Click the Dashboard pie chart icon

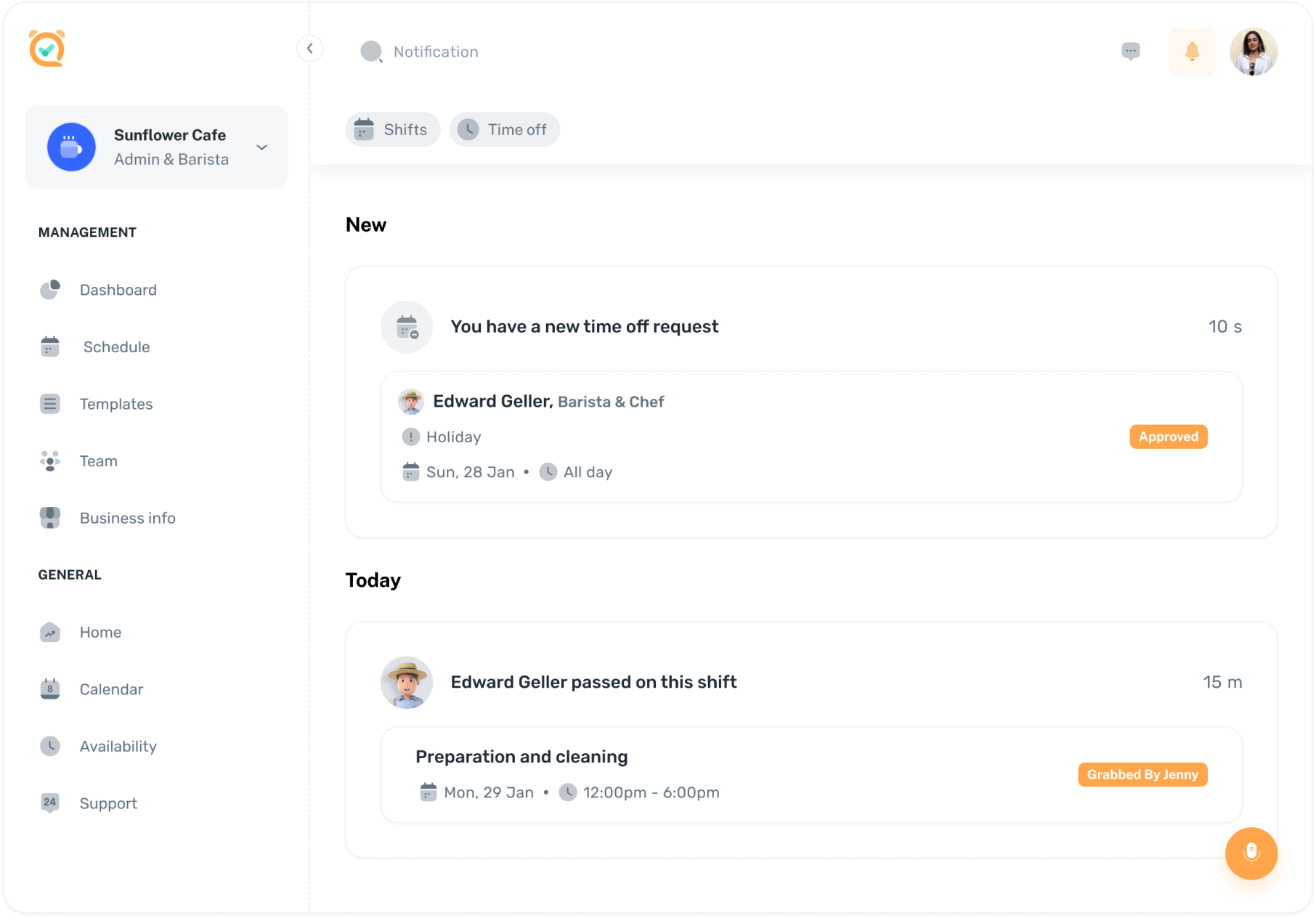(x=50, y=290)
